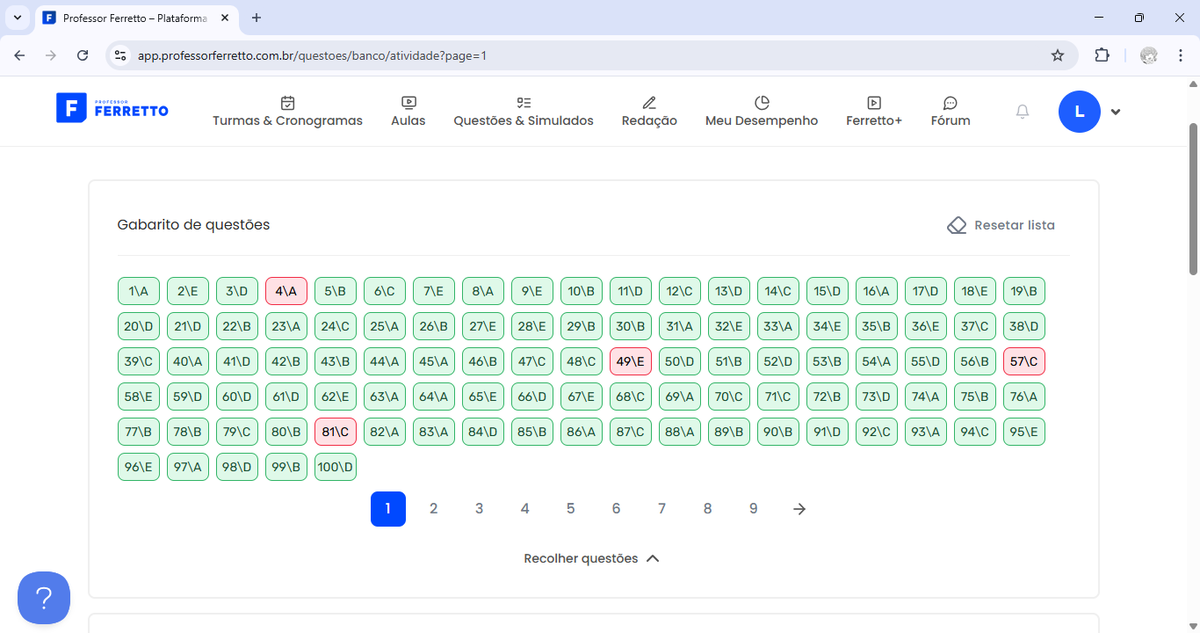
Task: Select current page 1 button
Action: [x=388, y=509]
